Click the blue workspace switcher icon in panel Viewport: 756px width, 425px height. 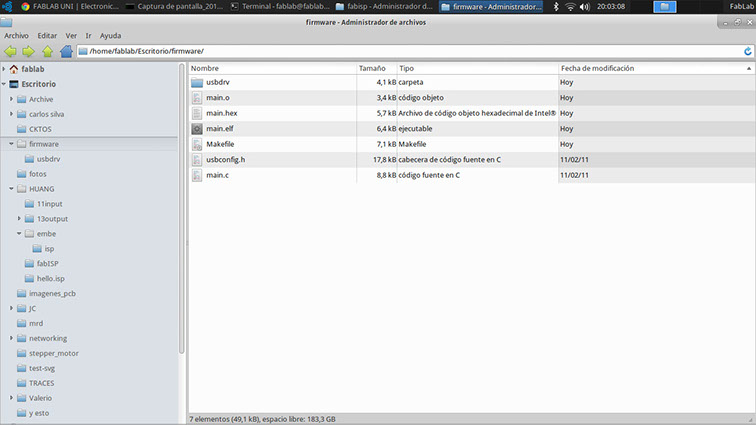pos(665,7)
